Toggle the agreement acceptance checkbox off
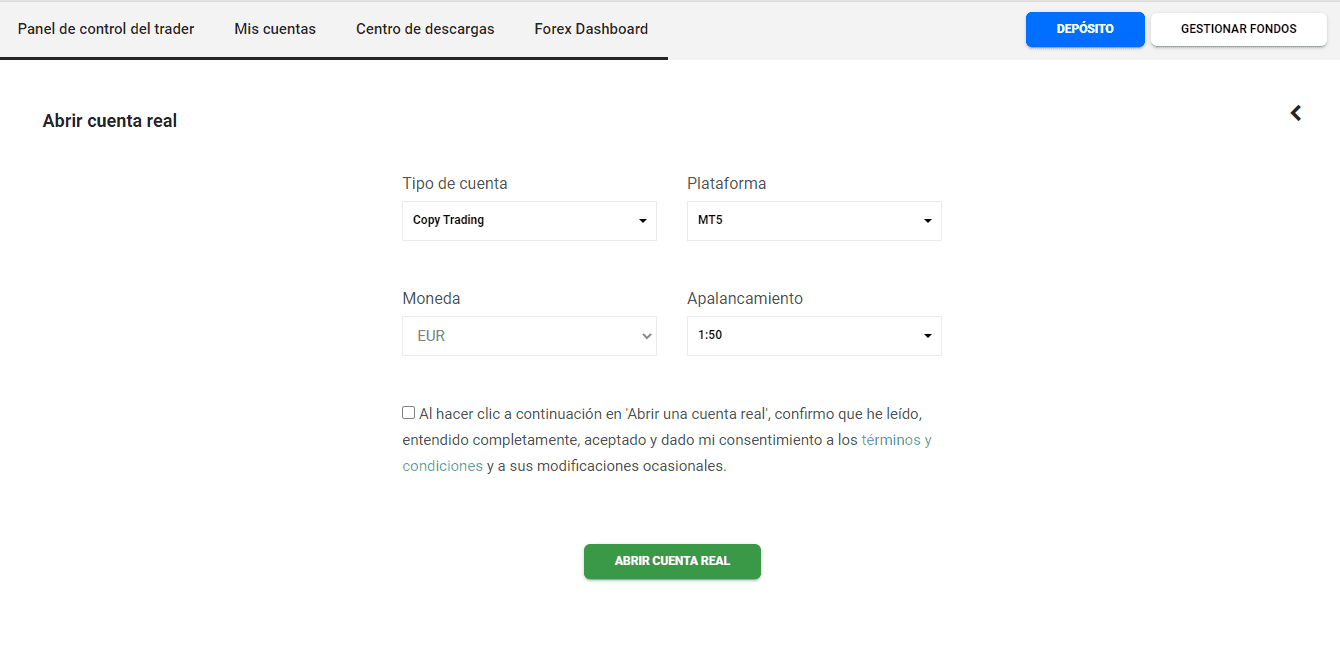 coord(408,412)
